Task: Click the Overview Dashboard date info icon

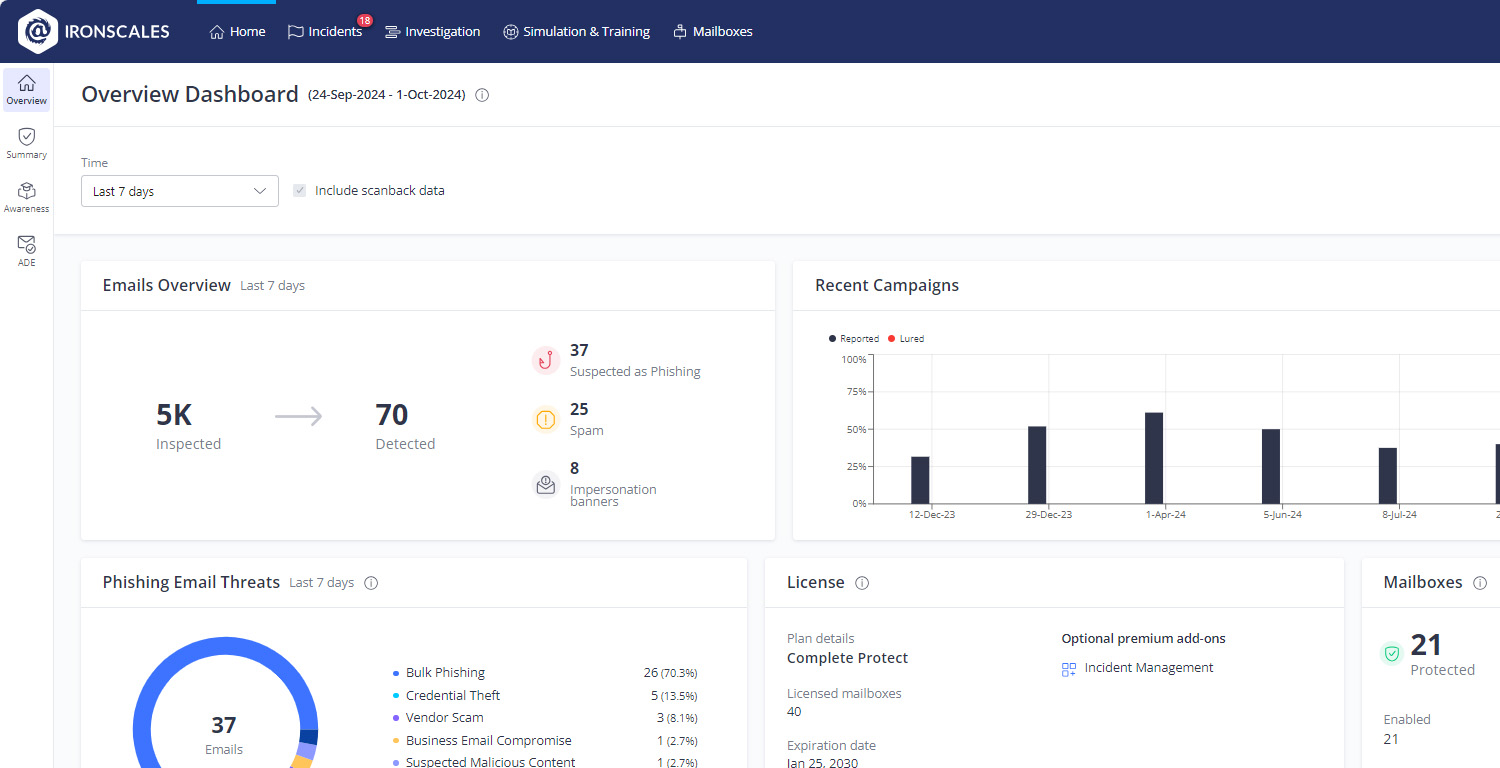Action: click(482, 95)
